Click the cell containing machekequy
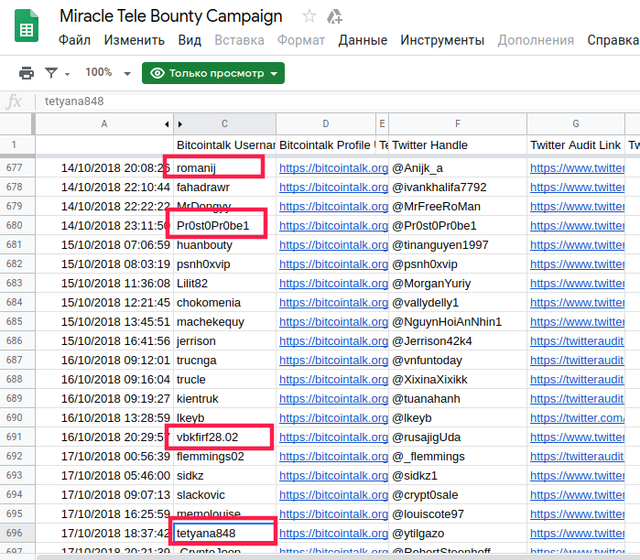The width and height of the screenshot is (640, 560). tap(225, 322)
